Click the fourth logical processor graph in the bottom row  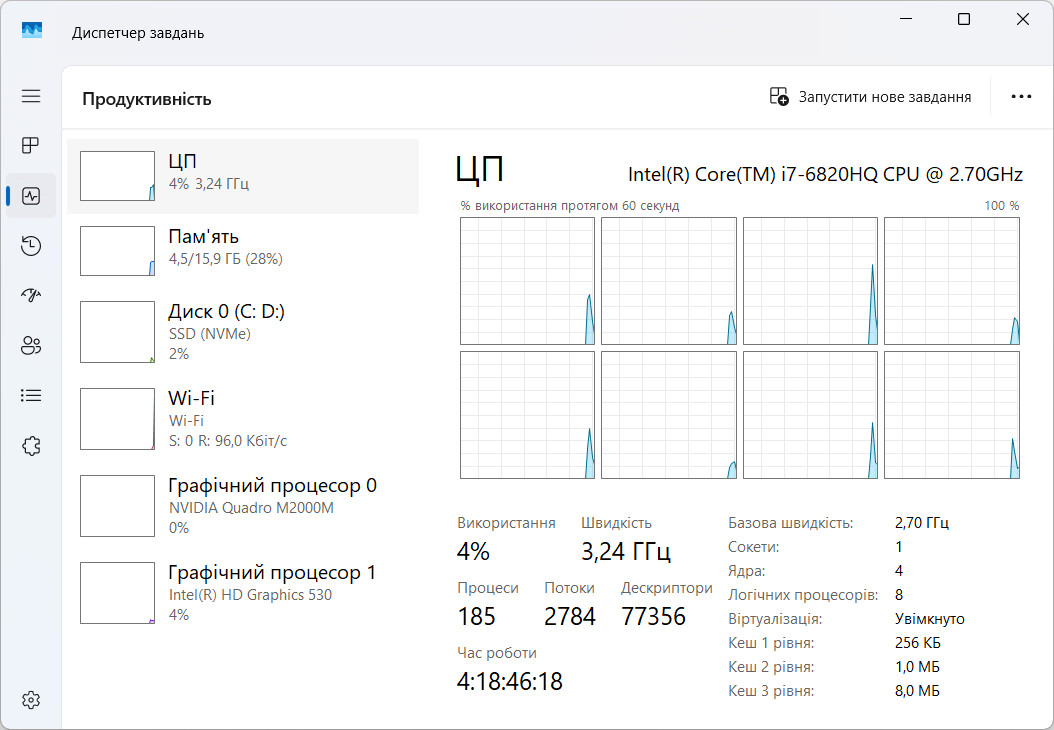click(952, 415)
